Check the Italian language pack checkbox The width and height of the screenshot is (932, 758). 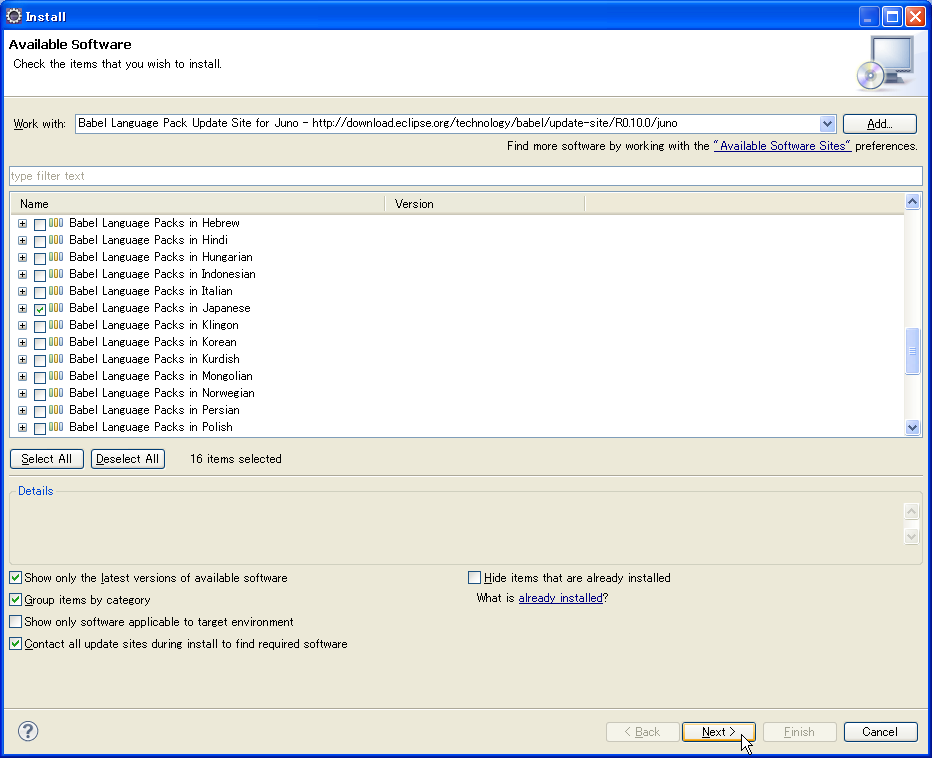coord(40,293)
